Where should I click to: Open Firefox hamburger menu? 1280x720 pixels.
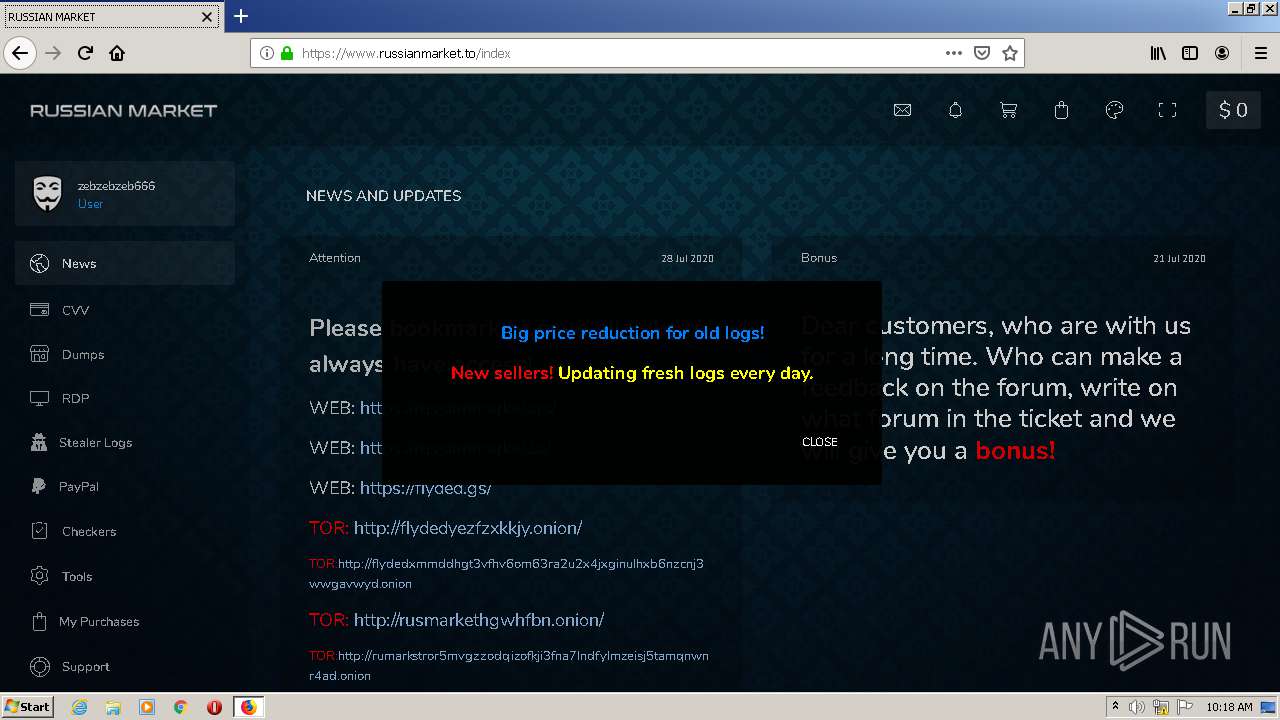click(1260, 53)
